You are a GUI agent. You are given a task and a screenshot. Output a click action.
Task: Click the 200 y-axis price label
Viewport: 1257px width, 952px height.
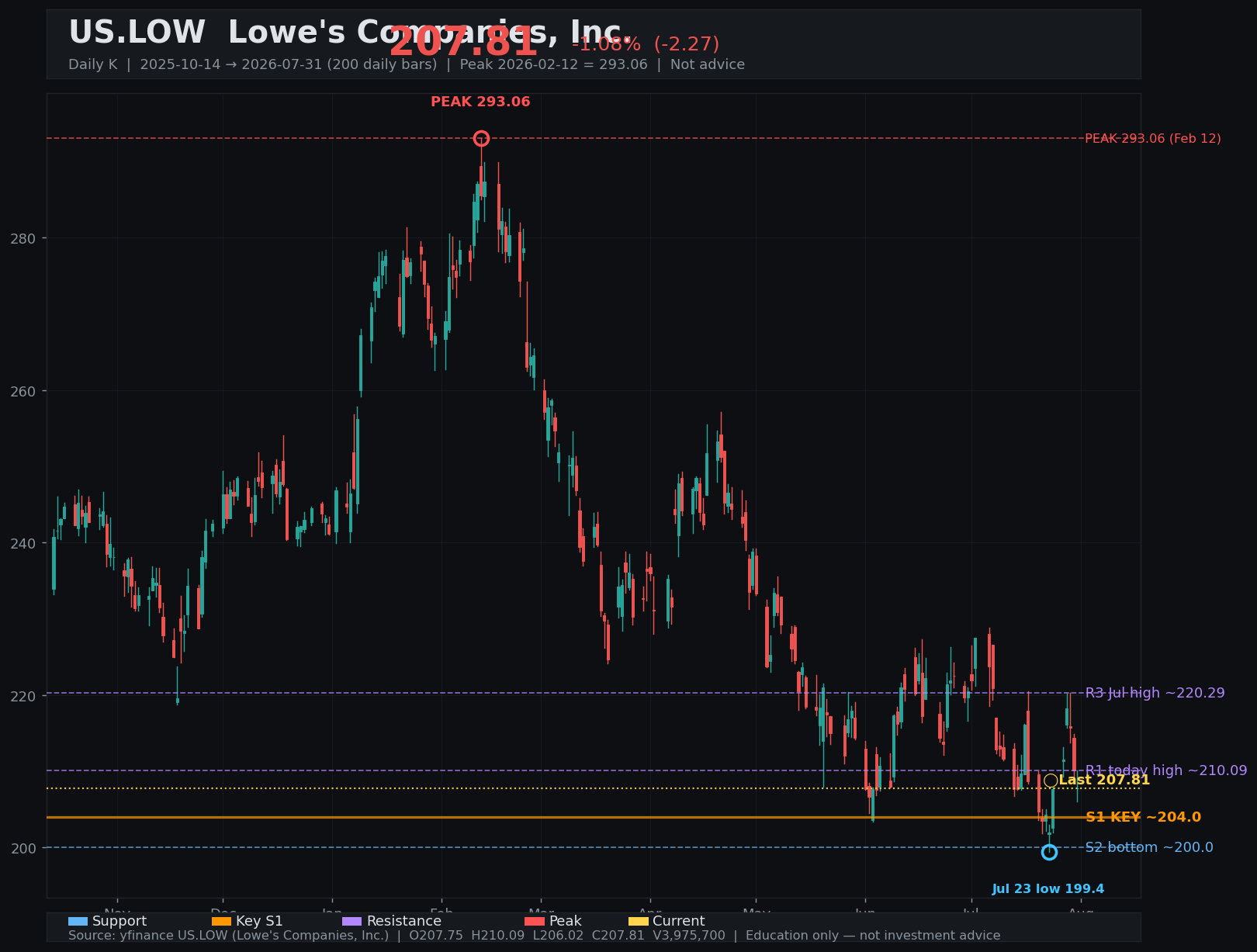pos(23,848)
